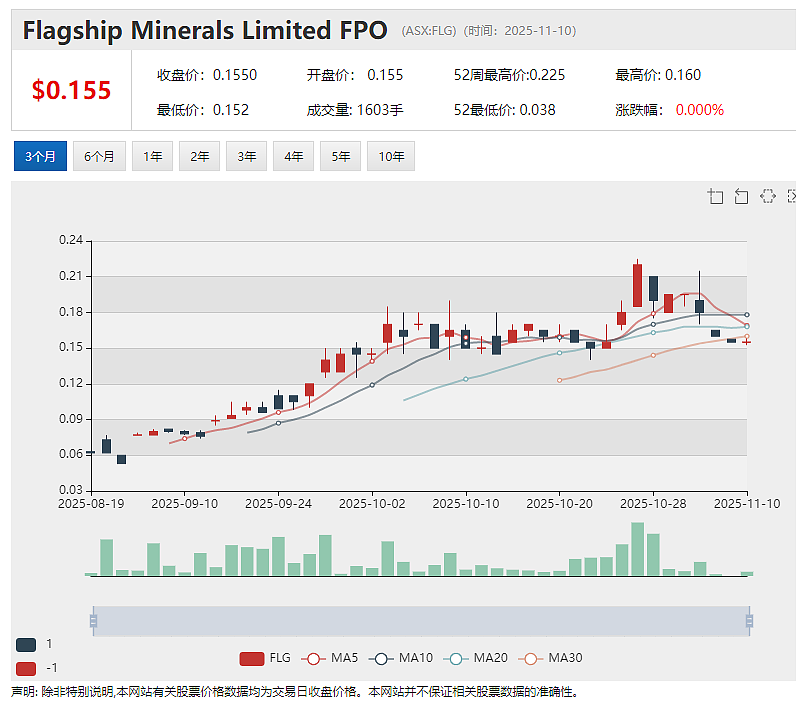Click the 52周最高价:0.225 text
The height and width of the screenshot is (711, 809).
[509, 75]
